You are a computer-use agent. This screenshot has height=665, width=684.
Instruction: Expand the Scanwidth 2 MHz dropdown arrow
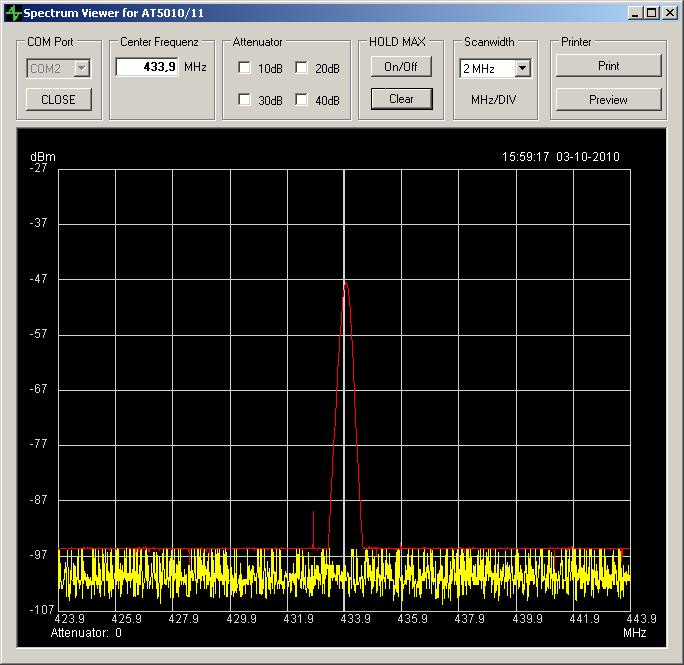pyautogui.click(x=522, y=69)
